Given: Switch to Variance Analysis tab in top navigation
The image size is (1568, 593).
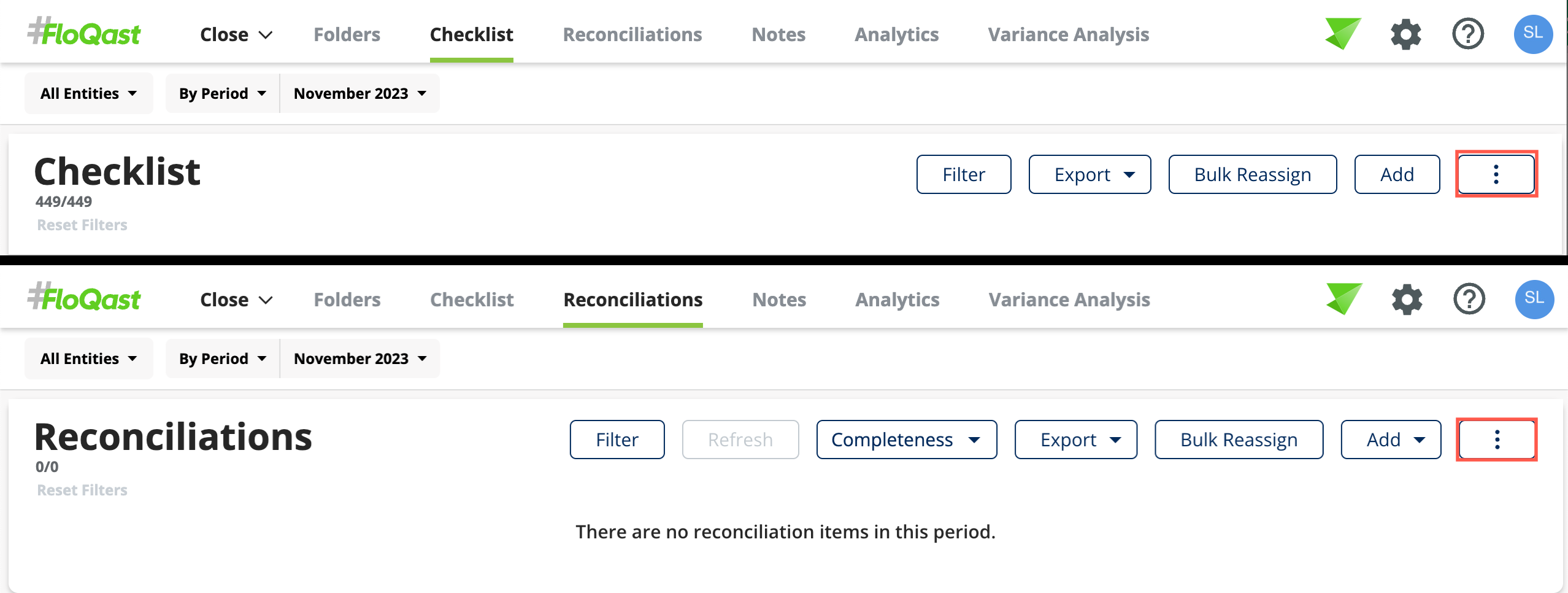Looking at the screenshot, I should (1068, 34).
